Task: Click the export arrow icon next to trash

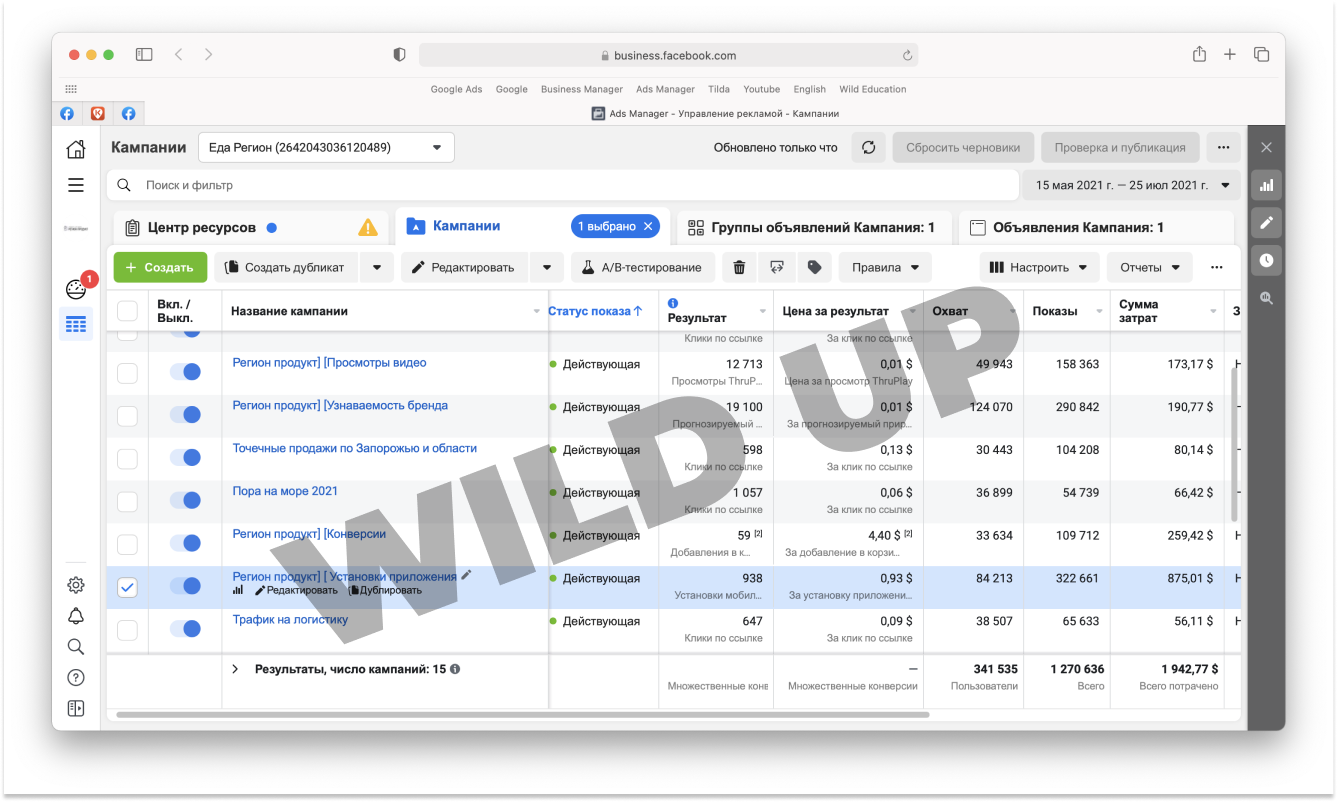Action: tap(776, 267)
